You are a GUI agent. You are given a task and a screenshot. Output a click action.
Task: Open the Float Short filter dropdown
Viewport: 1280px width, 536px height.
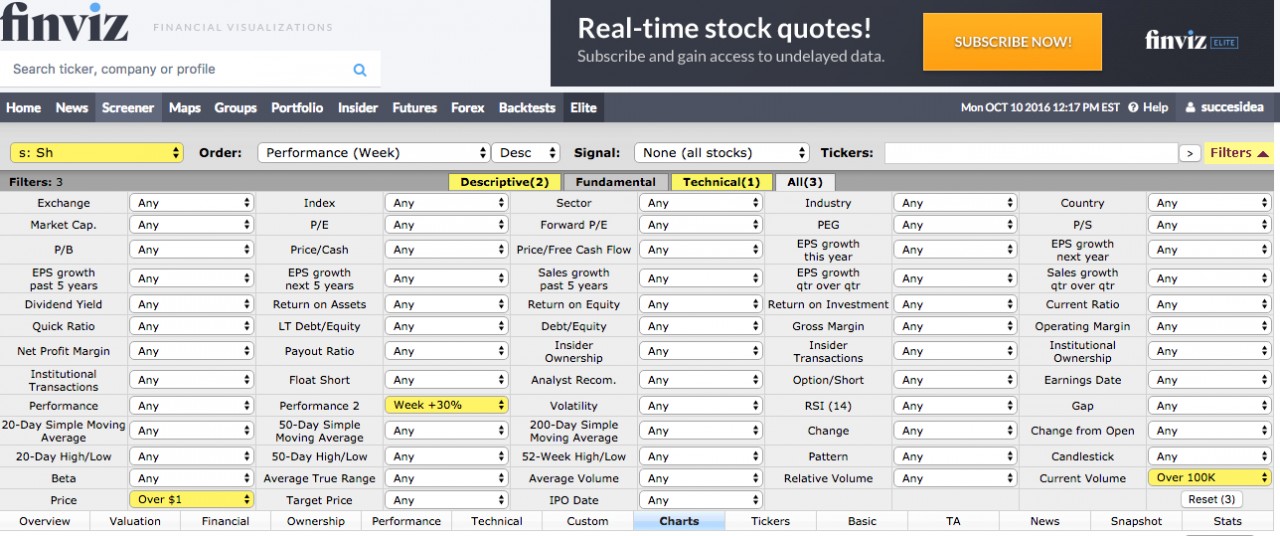[x=446, y=380]
